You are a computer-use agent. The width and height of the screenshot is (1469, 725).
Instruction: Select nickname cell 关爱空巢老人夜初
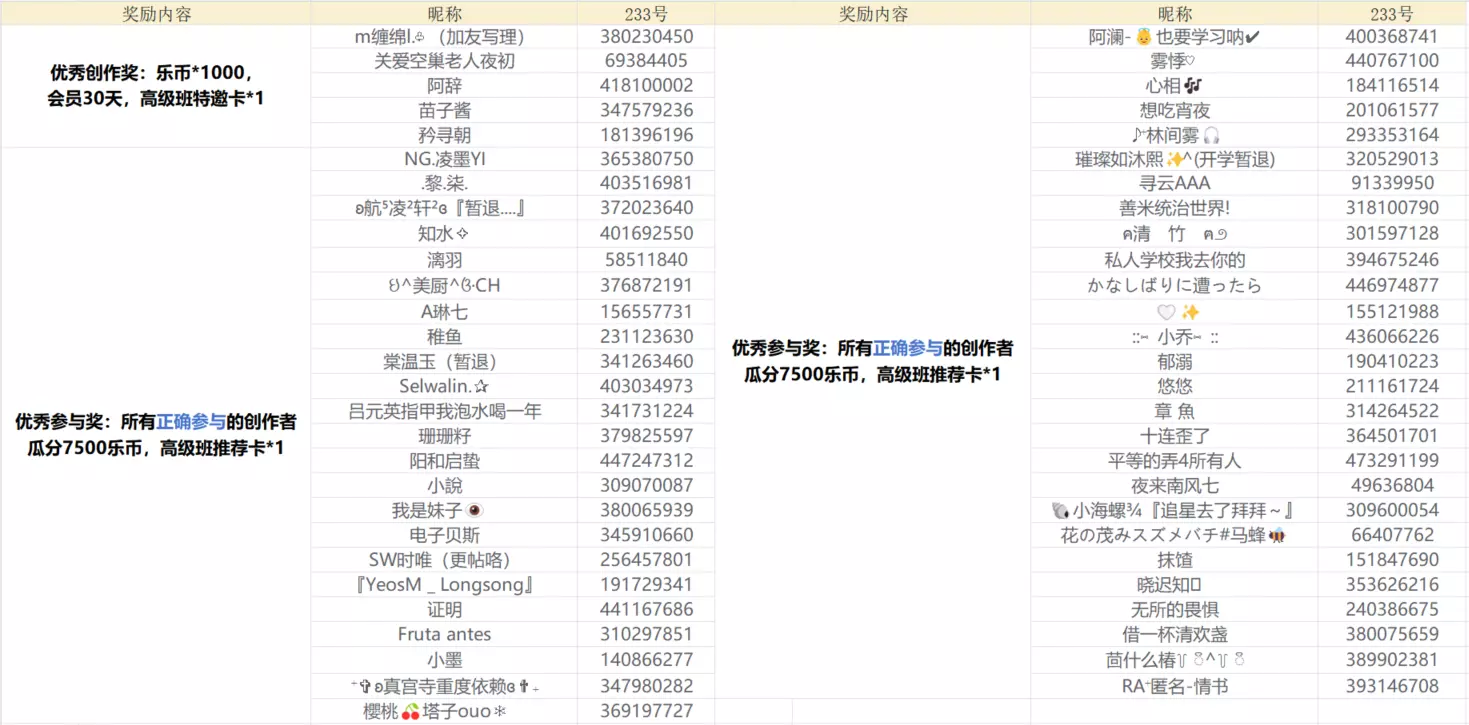[x=444, y=61]
